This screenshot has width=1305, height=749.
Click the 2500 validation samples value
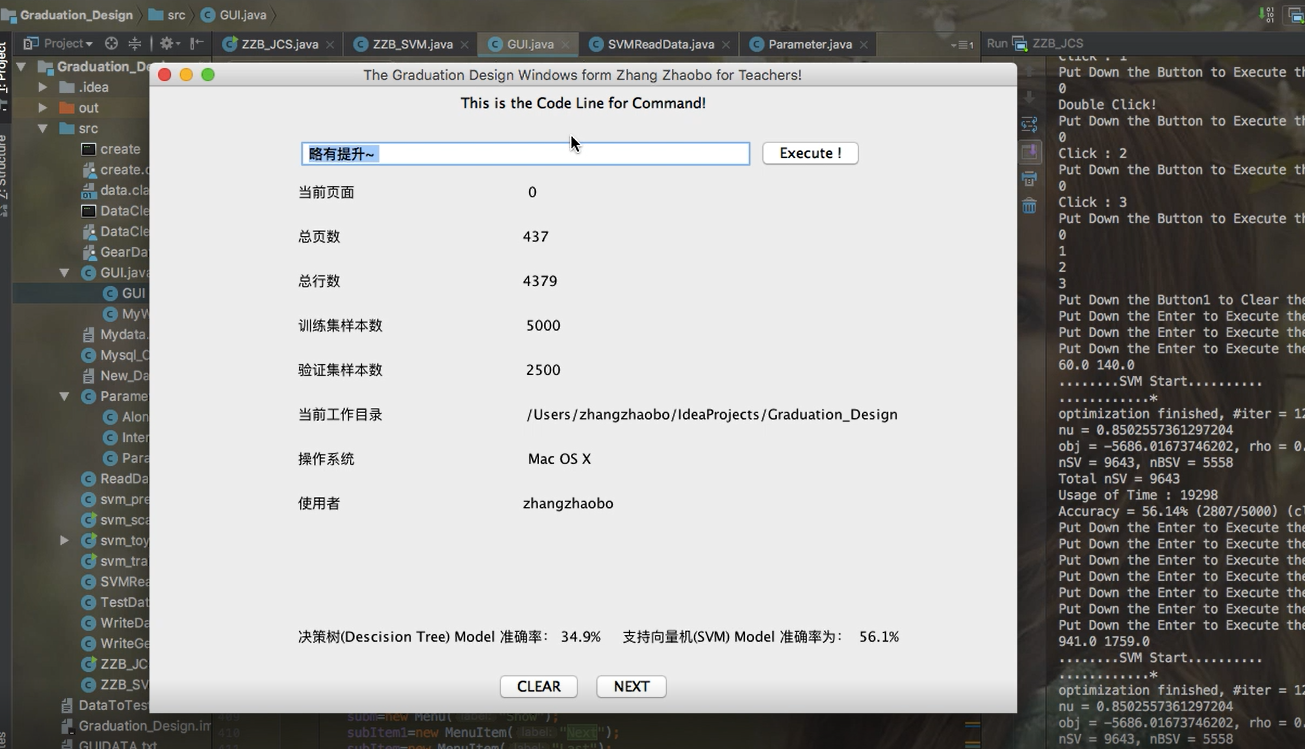tap(543, 370)
